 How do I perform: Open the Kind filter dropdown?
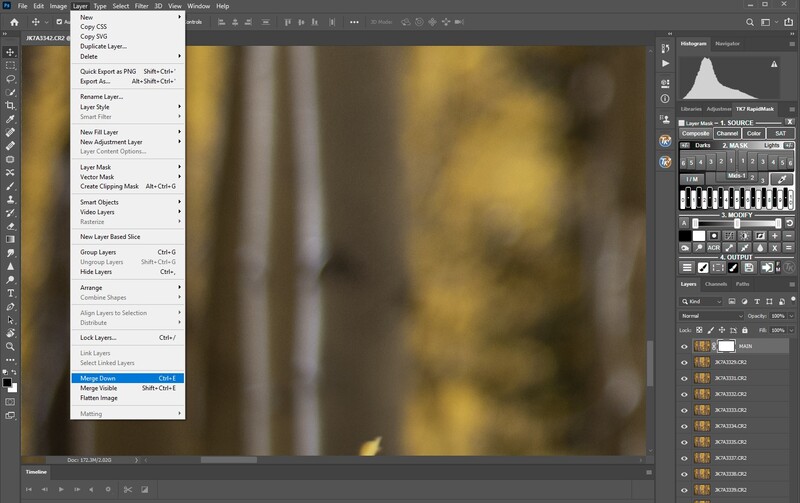[x=701, y=301]
